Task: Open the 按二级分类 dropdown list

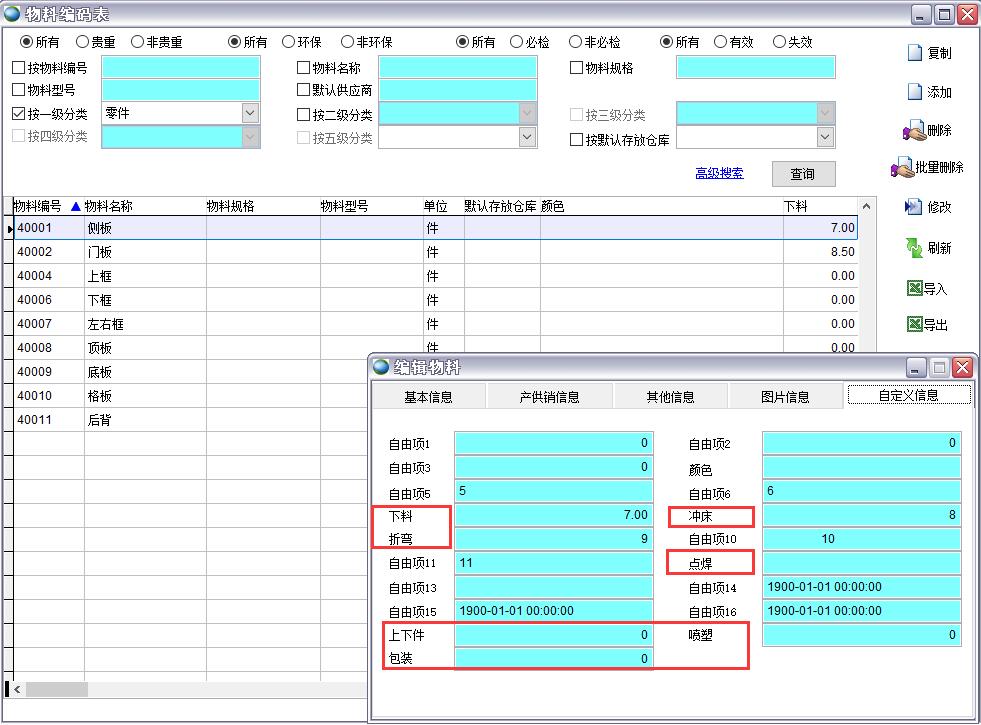Action: (x=527, y=114)
